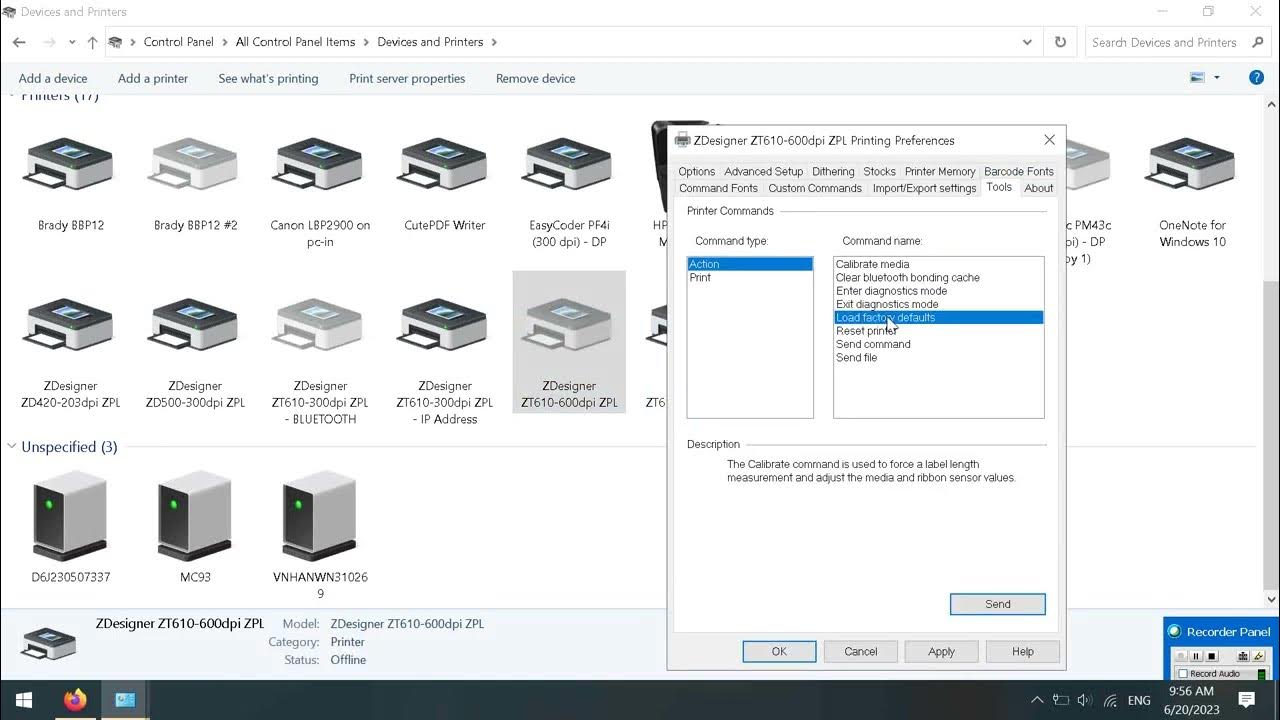
Task: Open the Stocks tab
Action: coord(879,171)
